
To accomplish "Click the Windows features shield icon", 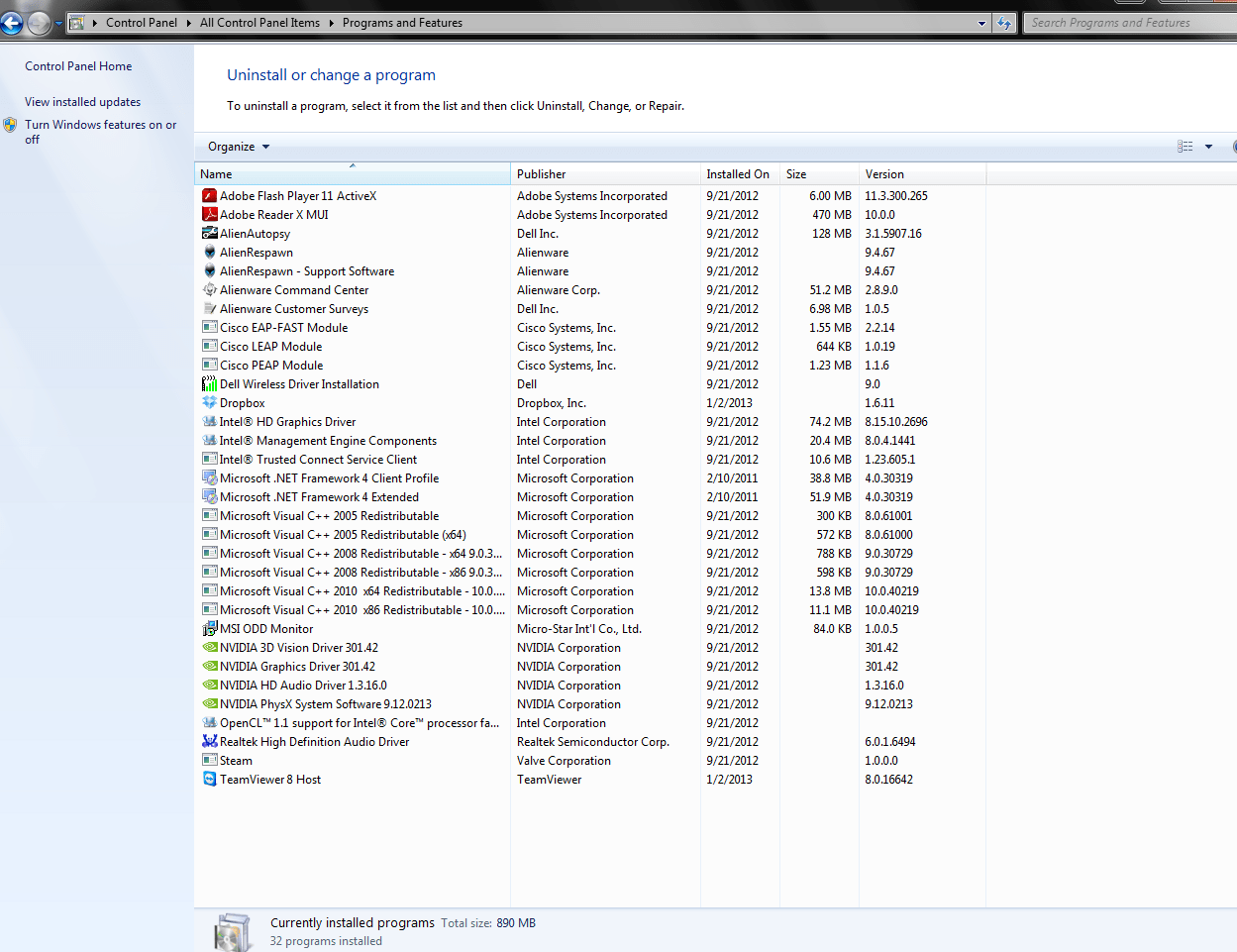I will tap(10, 125).
